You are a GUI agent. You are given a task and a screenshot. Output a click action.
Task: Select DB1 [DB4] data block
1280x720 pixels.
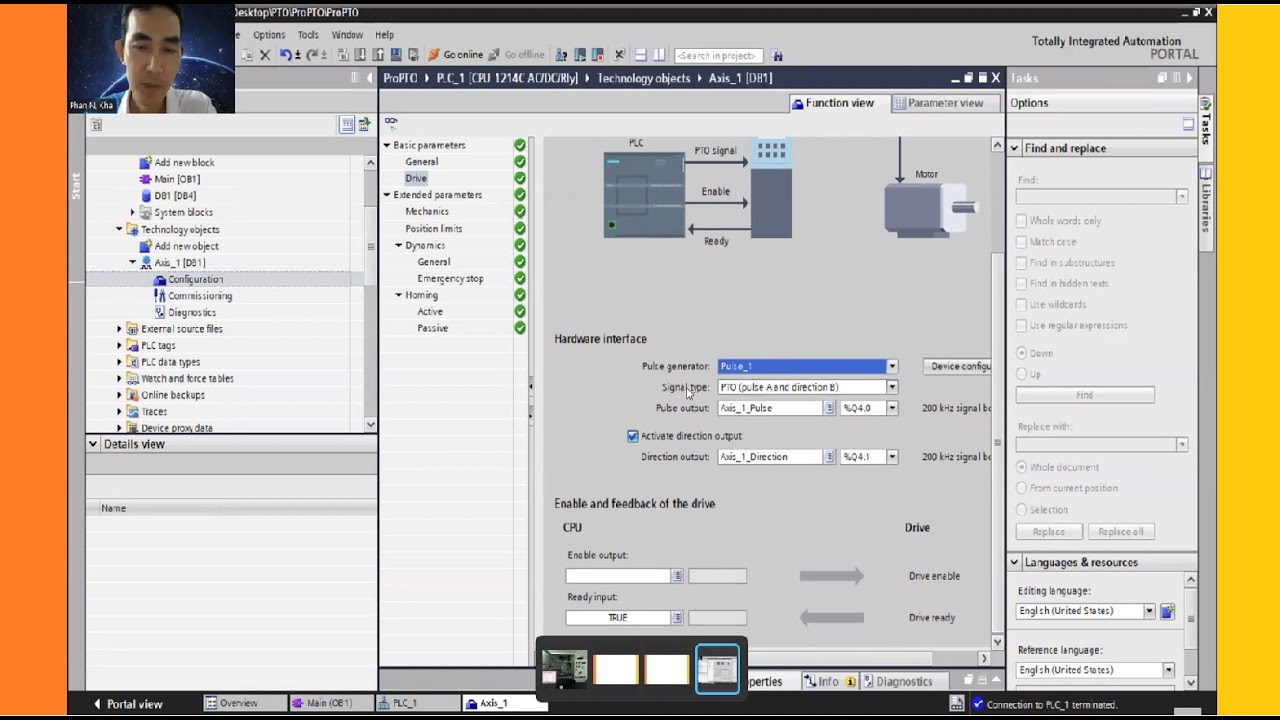tap(174, 196)
